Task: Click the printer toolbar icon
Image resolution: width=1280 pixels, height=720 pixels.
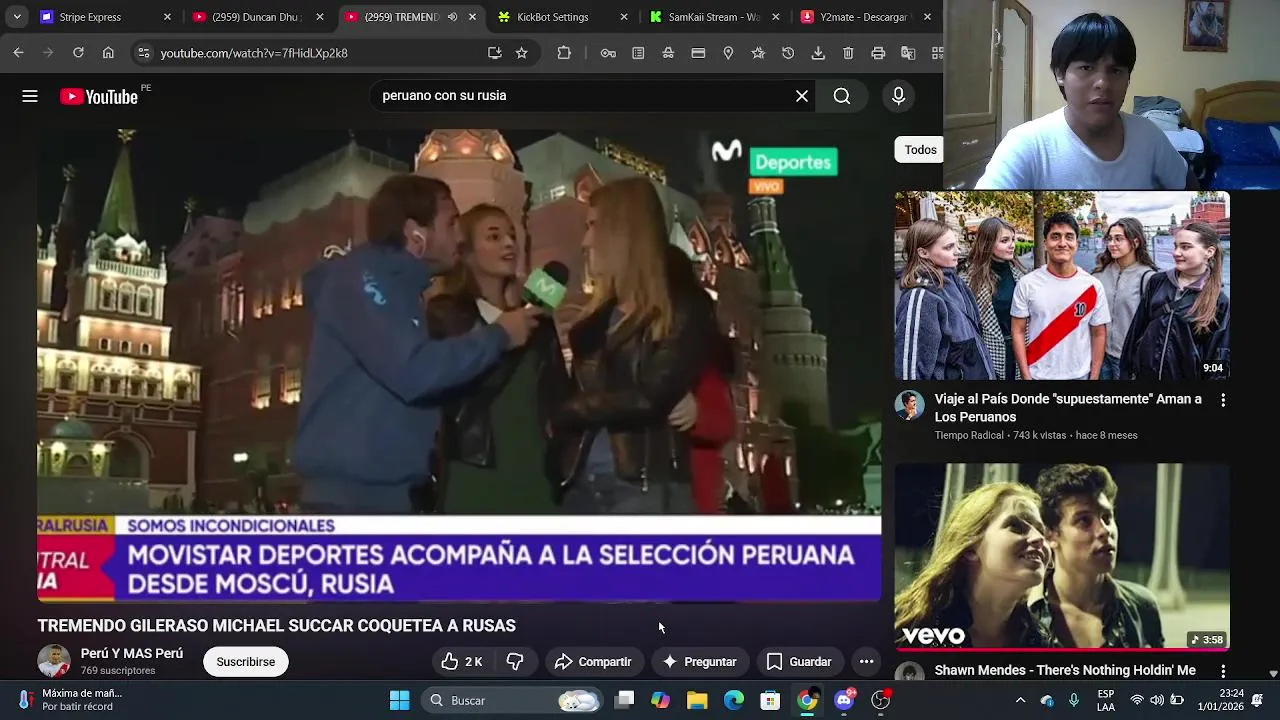Action: (878, 53)
